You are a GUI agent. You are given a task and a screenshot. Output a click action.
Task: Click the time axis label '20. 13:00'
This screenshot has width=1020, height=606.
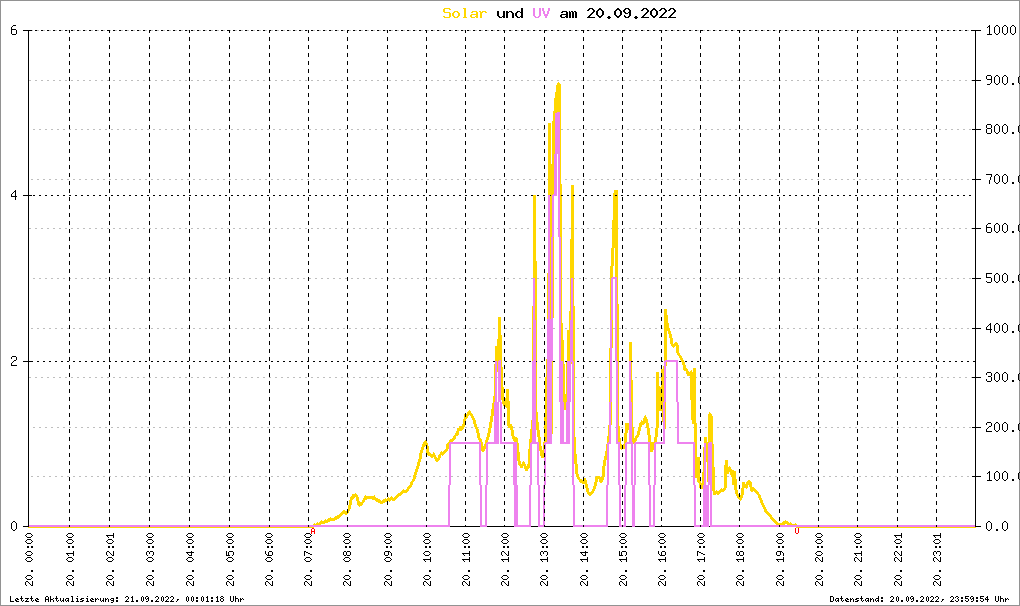click(x=544, y=560)
